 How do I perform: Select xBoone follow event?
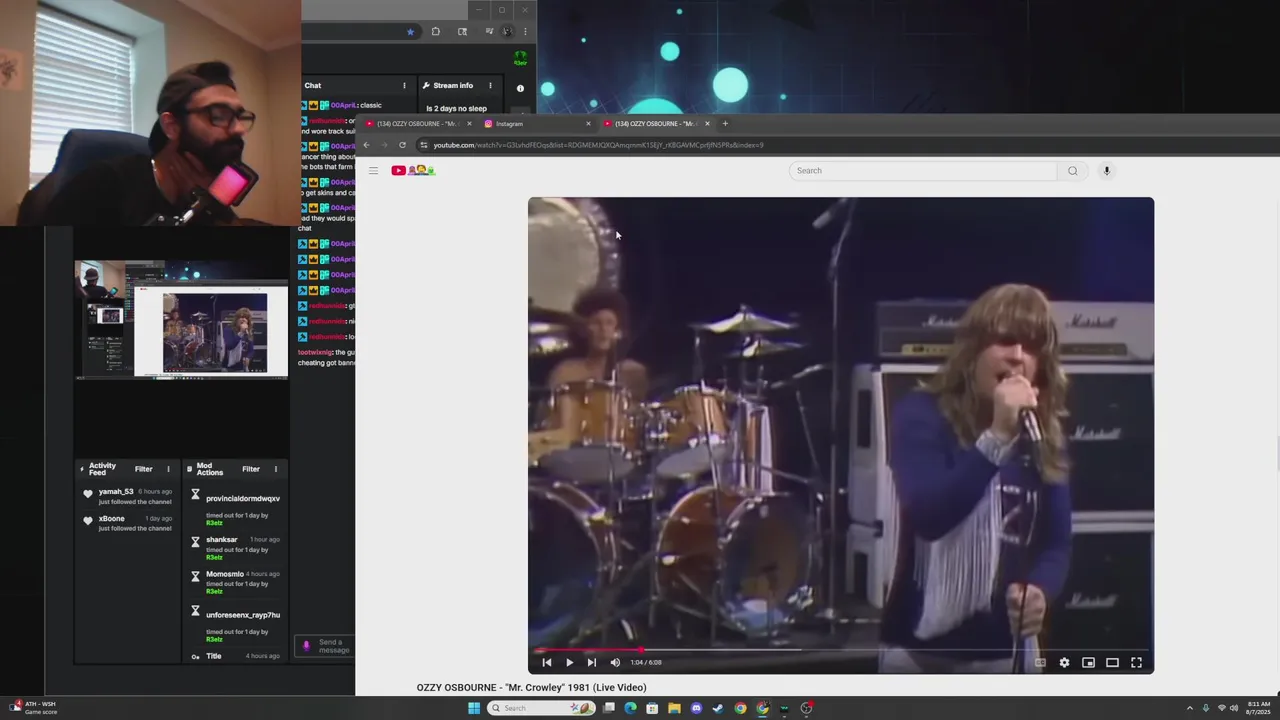click(128, 523)
